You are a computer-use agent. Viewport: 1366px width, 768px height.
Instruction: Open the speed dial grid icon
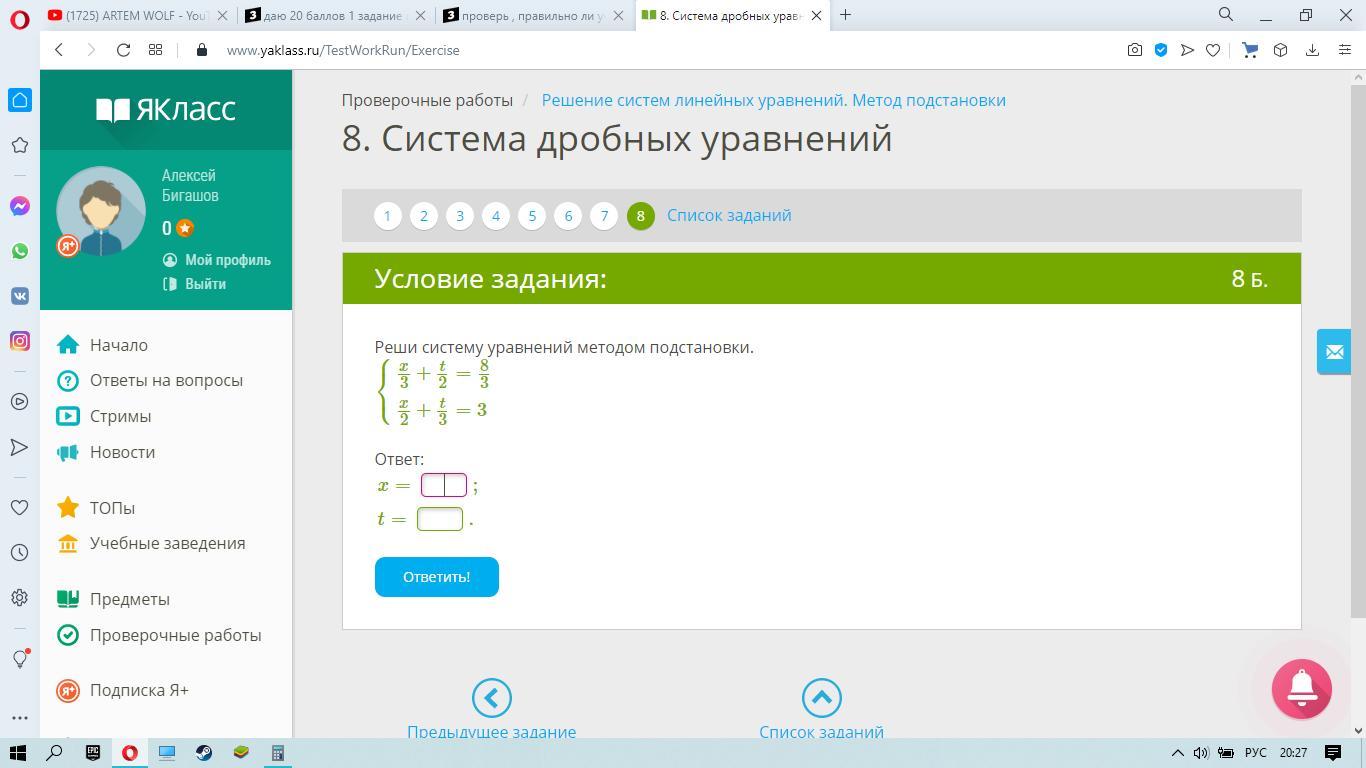[155, 50]
